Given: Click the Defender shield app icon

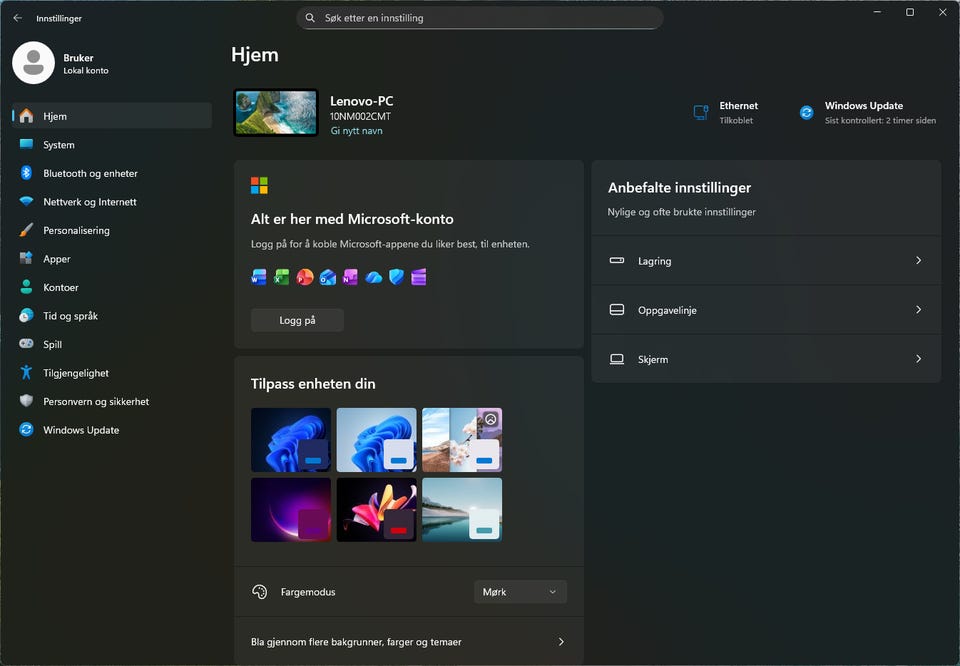Looking at the screenshot, I should (396, 277).
